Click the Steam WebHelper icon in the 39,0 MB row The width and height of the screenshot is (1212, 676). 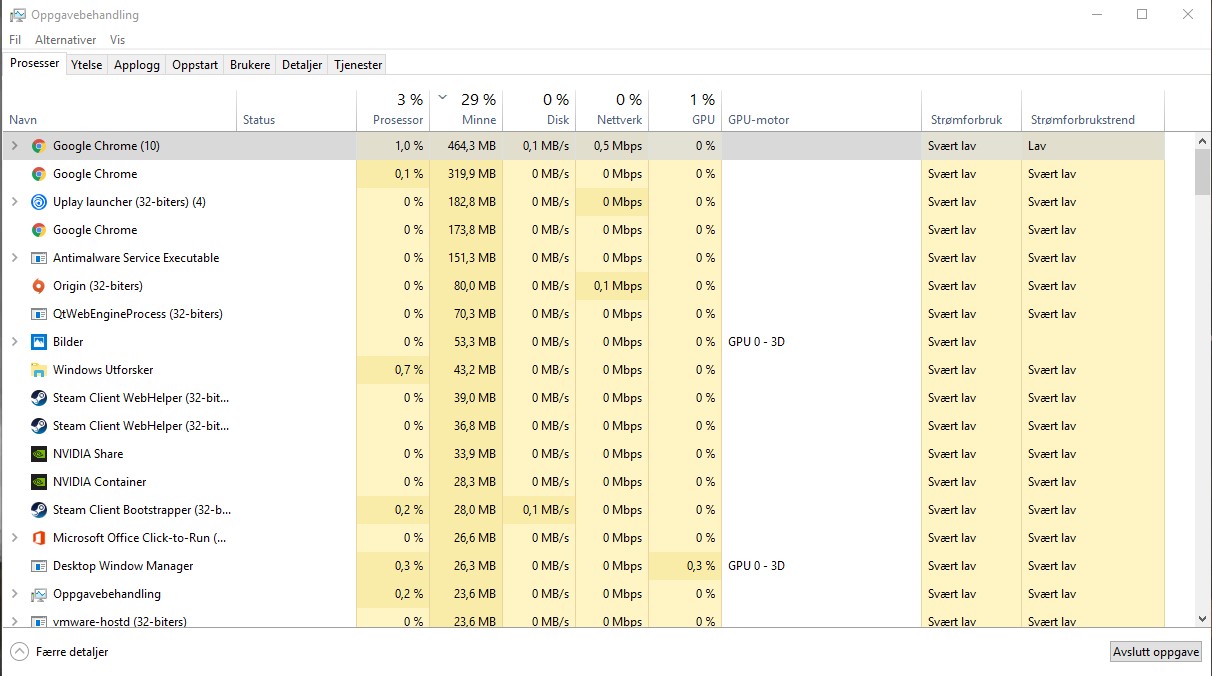(x=38, y=398)
